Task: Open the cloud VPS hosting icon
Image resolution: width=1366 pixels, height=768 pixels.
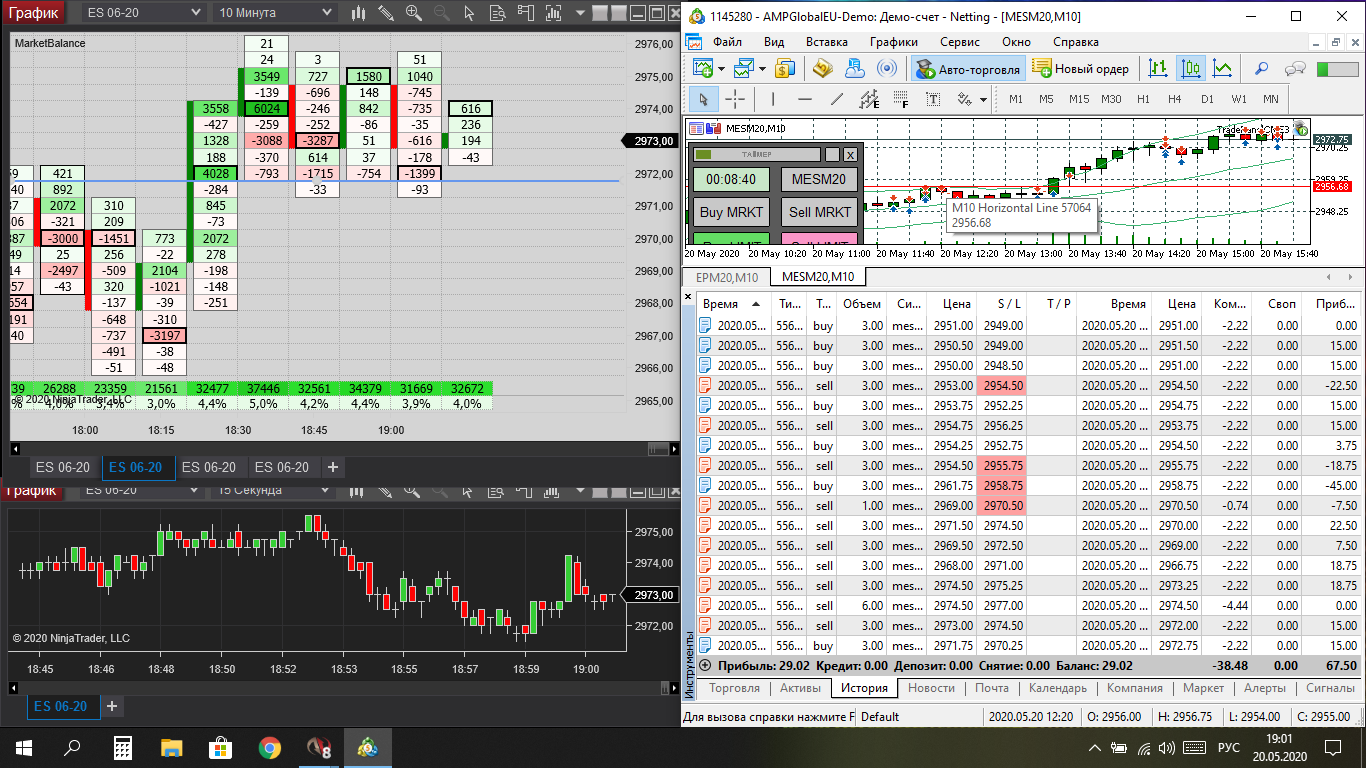Action: tap(855, 69)
